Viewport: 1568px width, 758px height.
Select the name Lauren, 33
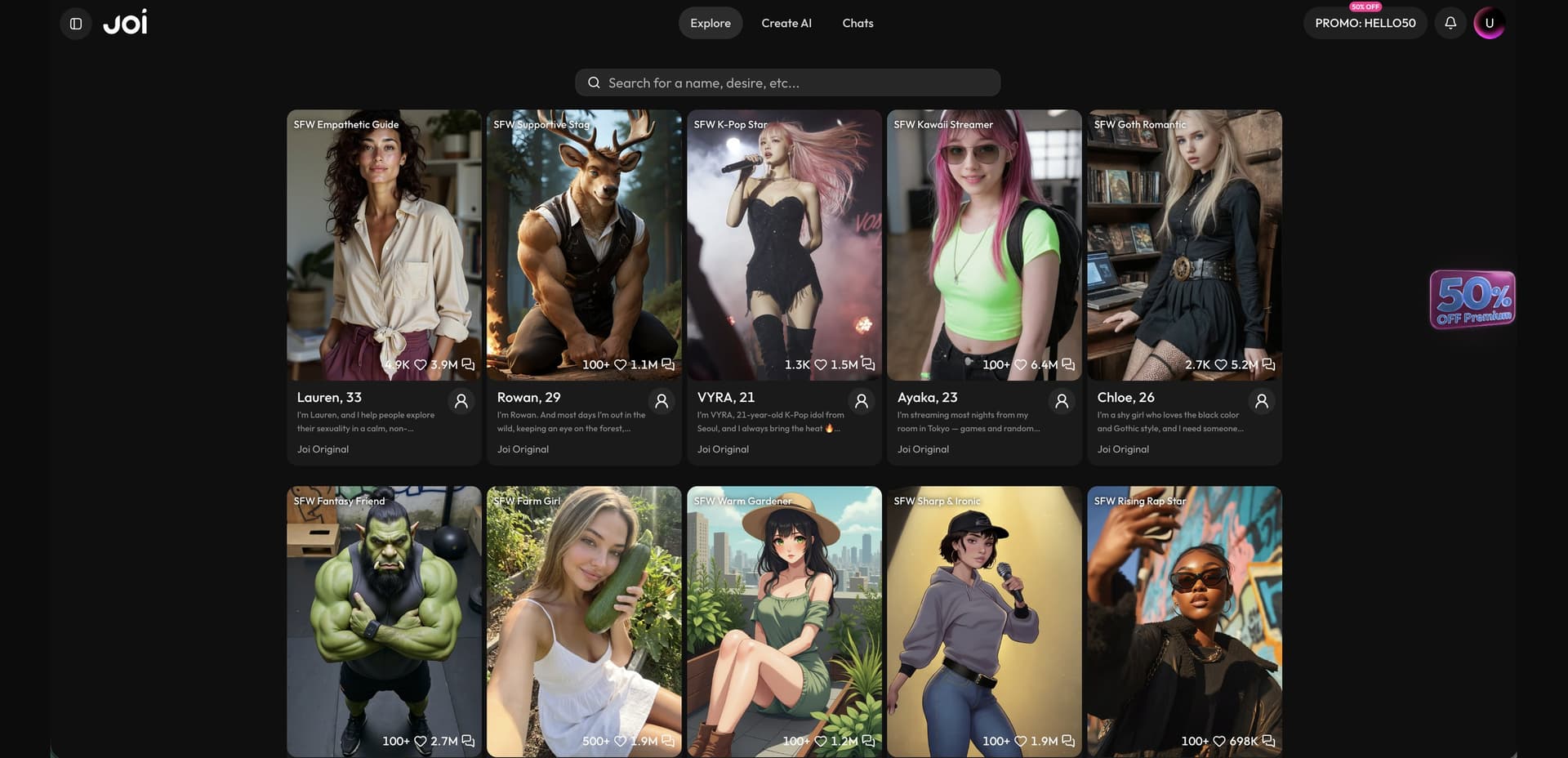[329, 398]
